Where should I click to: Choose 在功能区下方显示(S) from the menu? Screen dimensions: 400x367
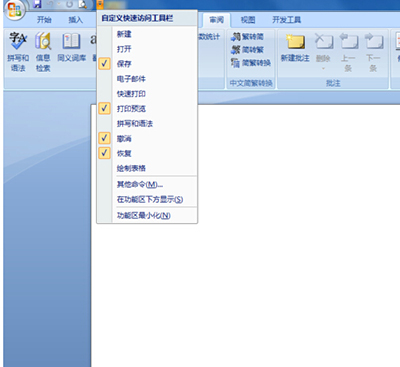pos(147,199)
